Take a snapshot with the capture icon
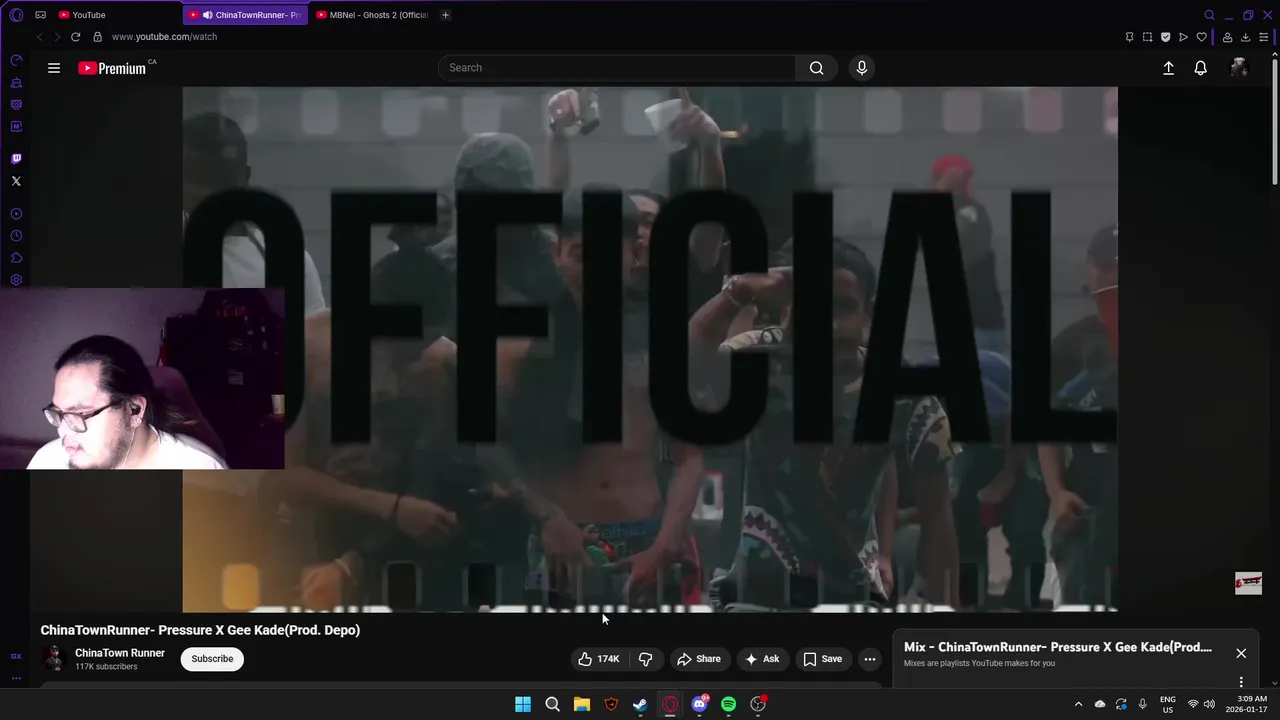This screenshot has width=1280, height=720. click(1147, 37)
